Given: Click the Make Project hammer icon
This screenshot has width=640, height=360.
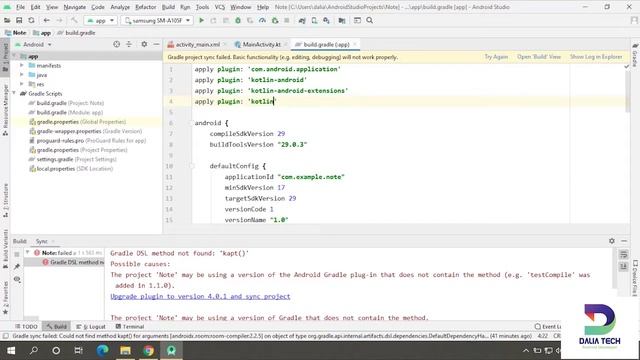Looking at the screenshot, I should (74, 20).
